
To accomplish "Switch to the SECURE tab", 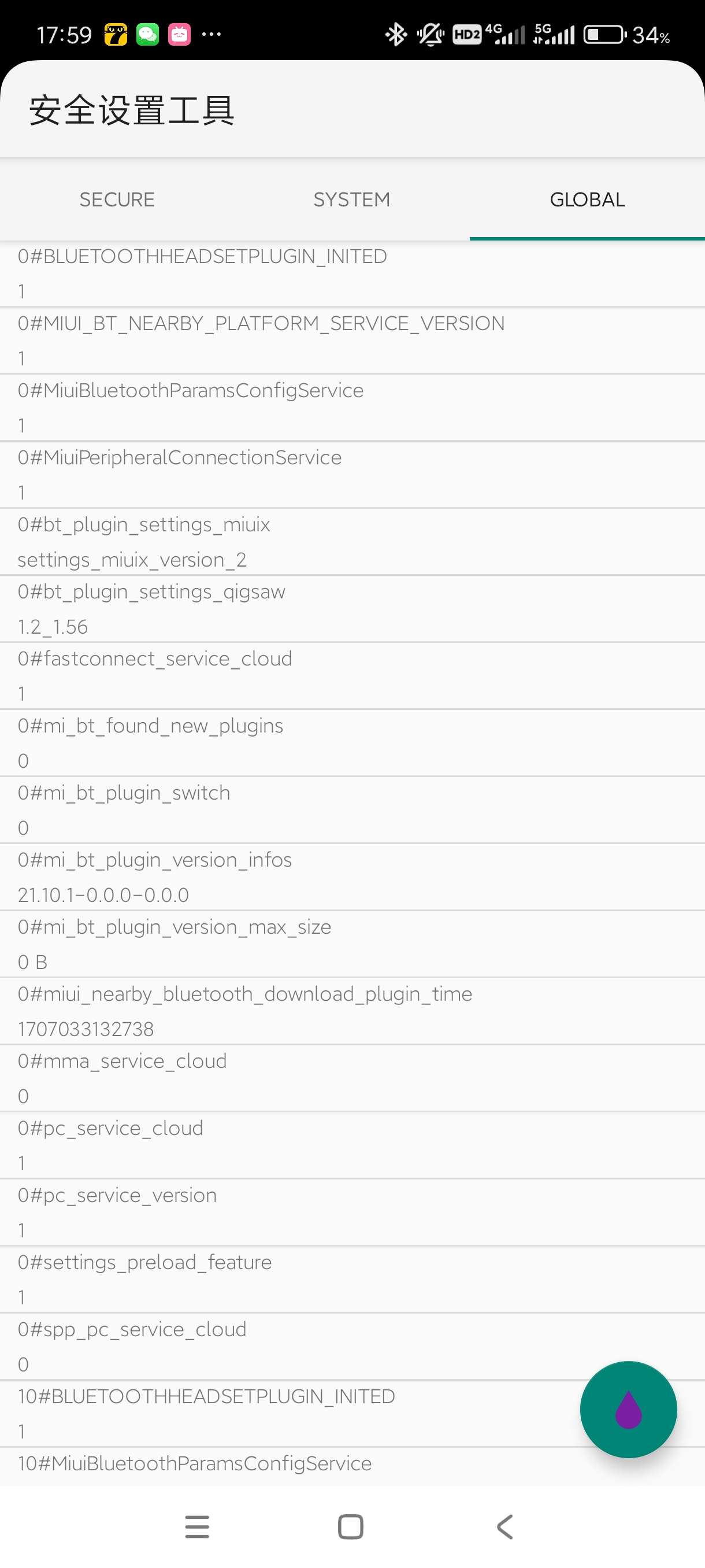I will click(117, 199).
